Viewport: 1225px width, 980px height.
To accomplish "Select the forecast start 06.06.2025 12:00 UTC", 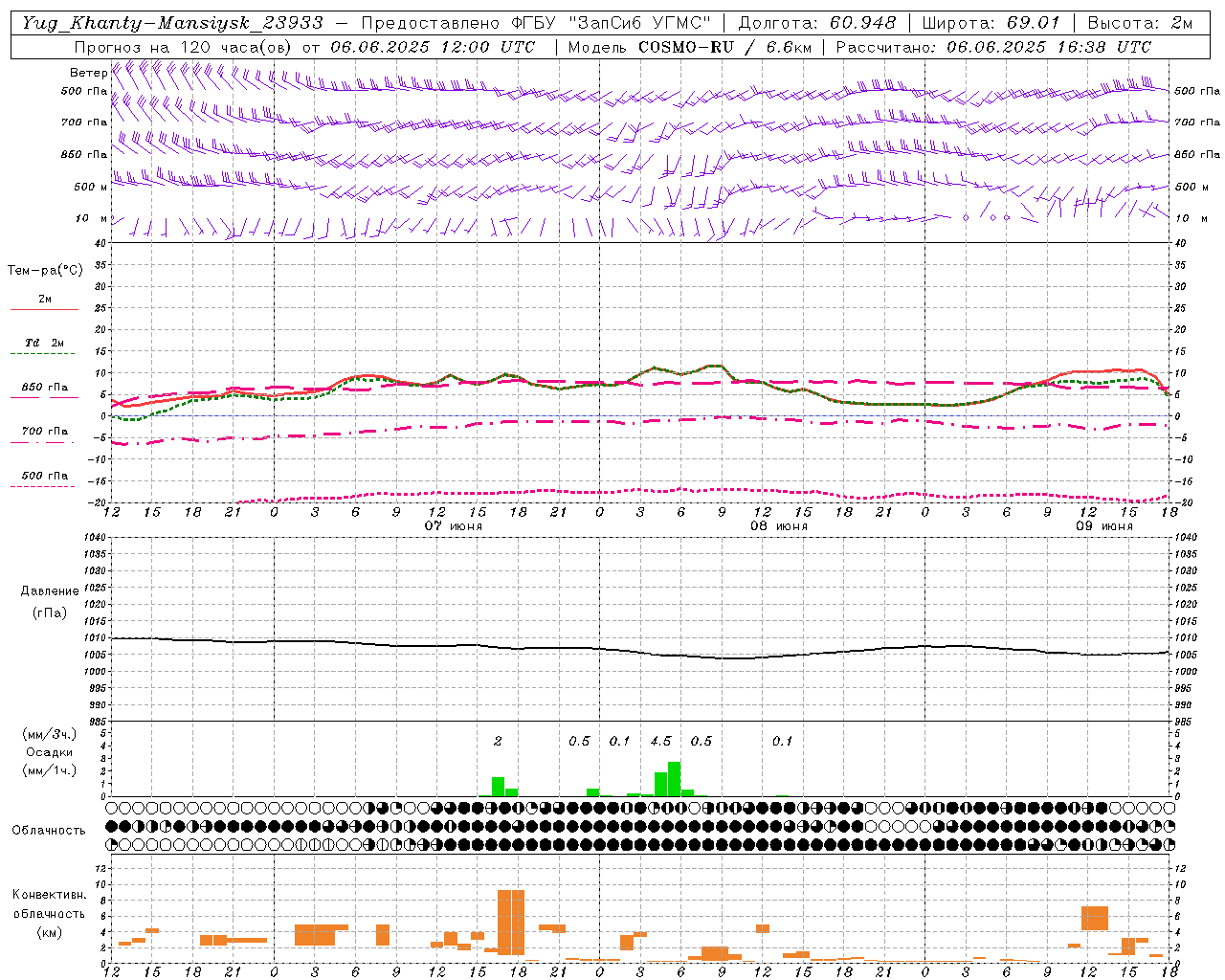I will (x=433, y=47).
